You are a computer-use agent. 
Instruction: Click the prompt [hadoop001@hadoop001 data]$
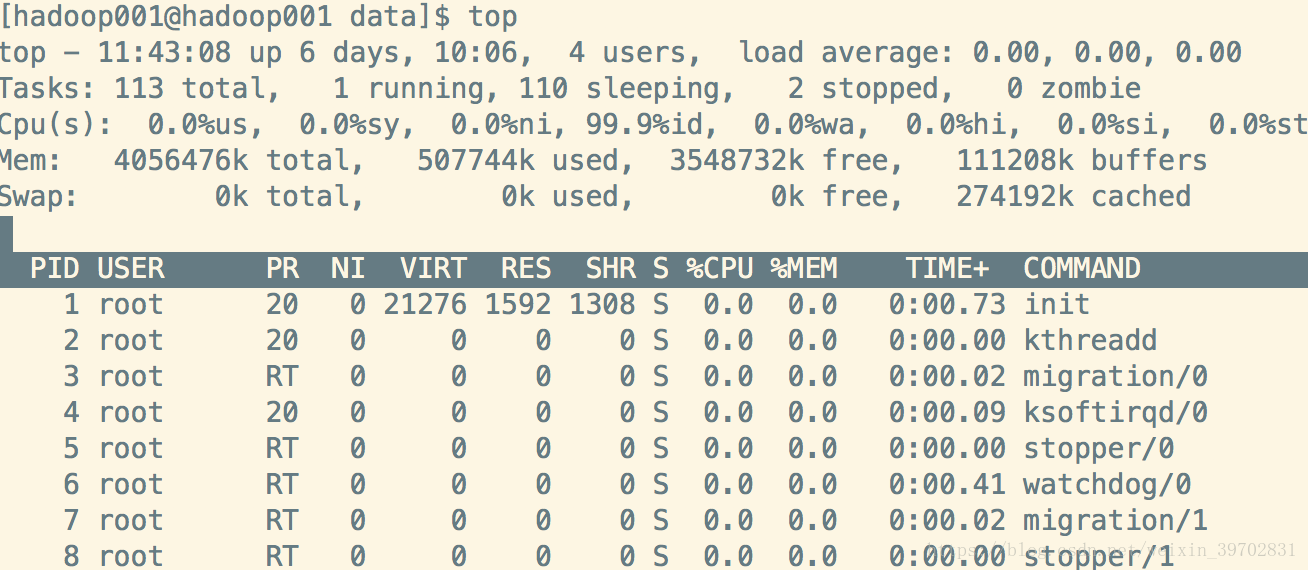(x=226, y=16)
